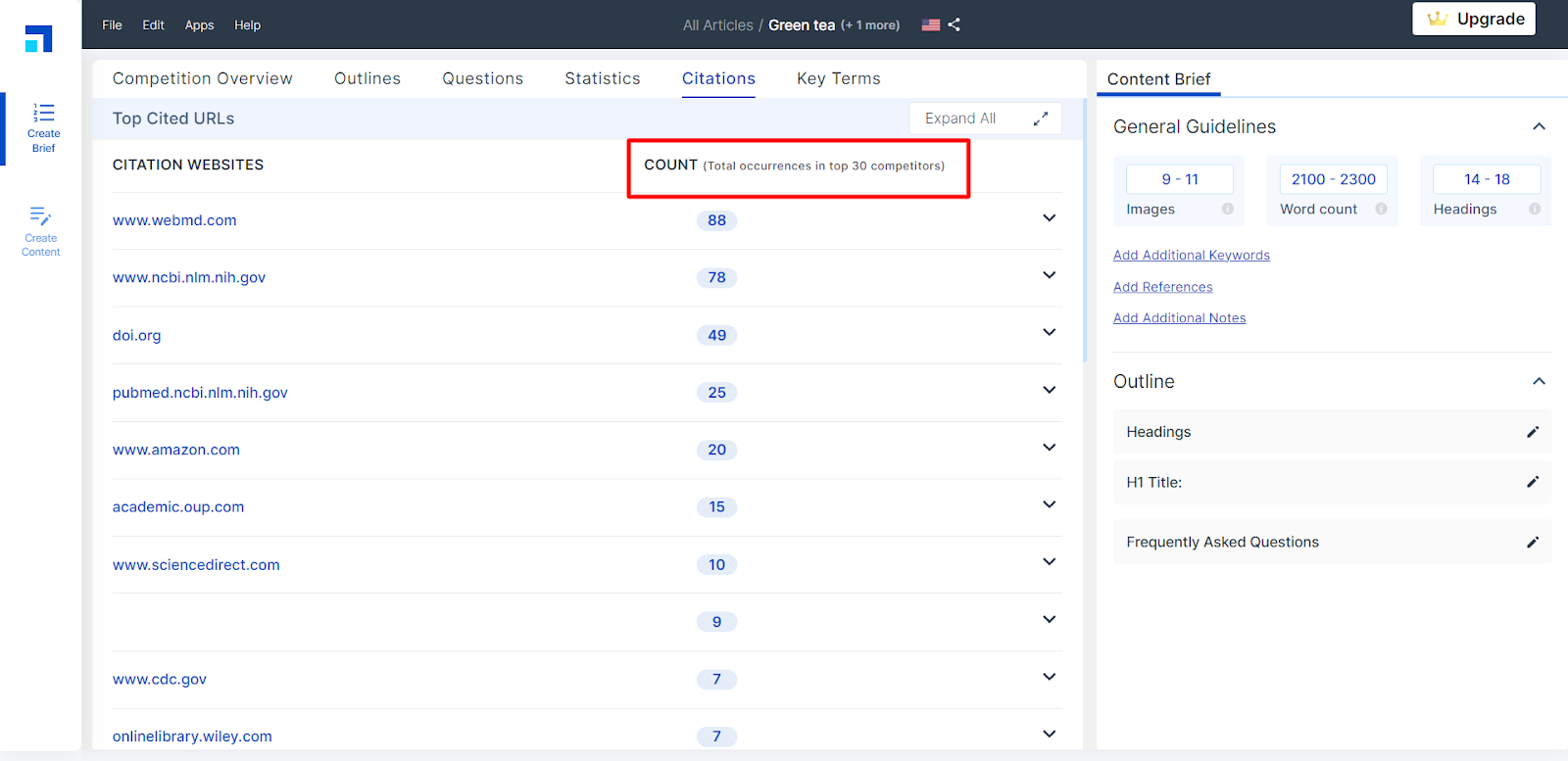Screen dimensions: 1568x761
Task: Expand the www.webmd.com citation row
Action: pyautogui.click(x=1049, y=218)
